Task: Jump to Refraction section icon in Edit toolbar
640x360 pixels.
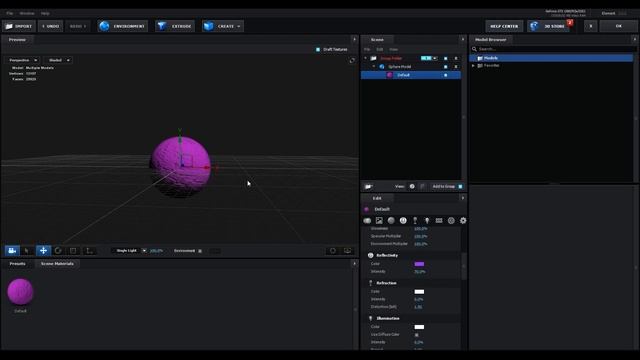Action: click(415, 220)
